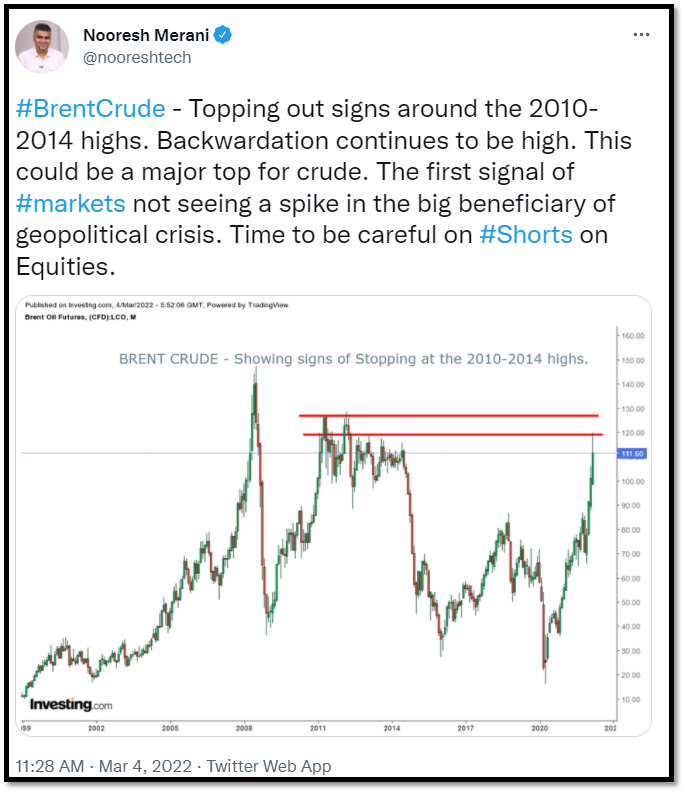Viewport: 685px width, 793px height.
Task: Open Nooresh Merani's profile picture
Action: pyautogui.click(x=41, y=47)
